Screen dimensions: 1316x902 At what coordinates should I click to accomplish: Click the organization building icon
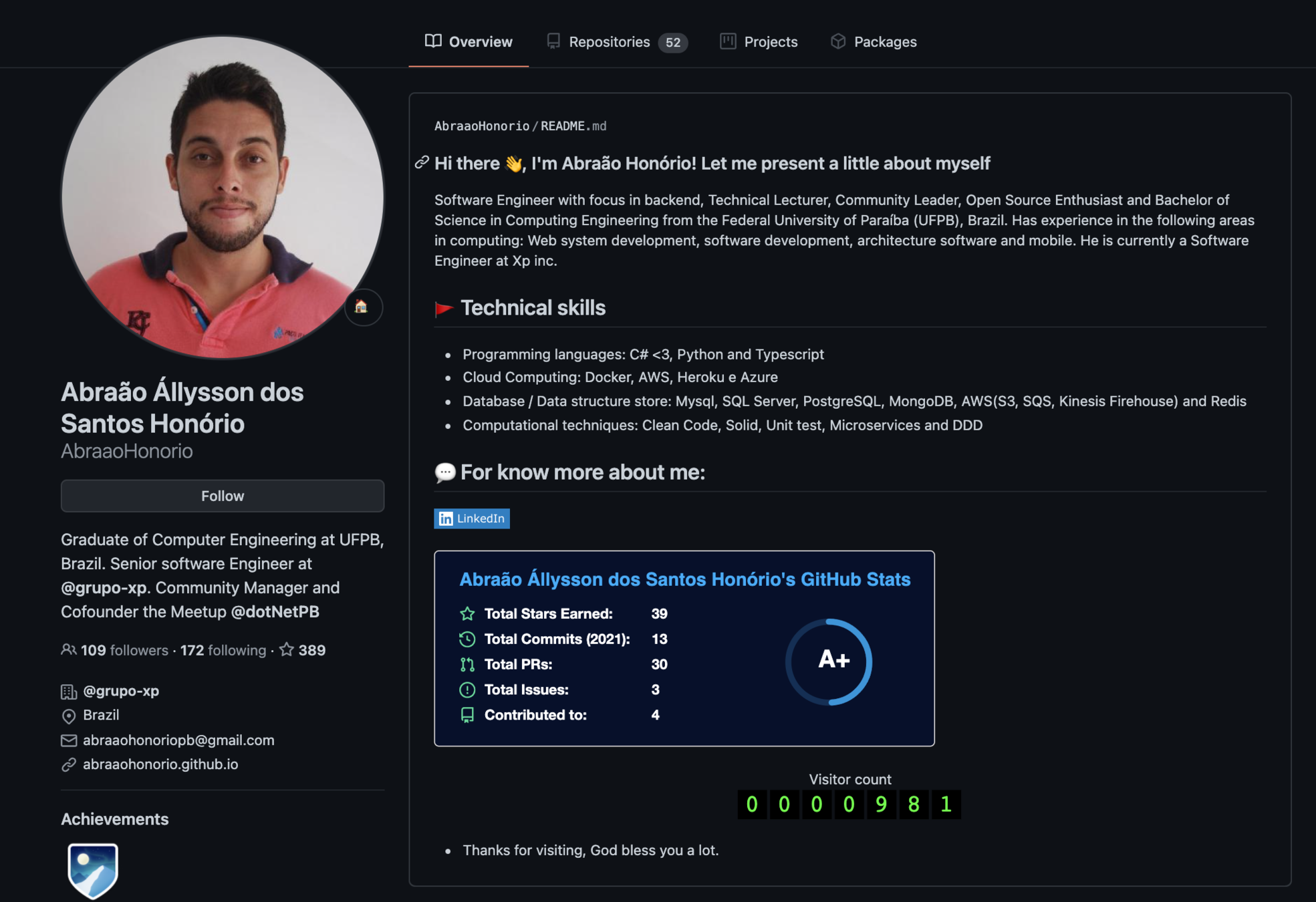[69, 692]
